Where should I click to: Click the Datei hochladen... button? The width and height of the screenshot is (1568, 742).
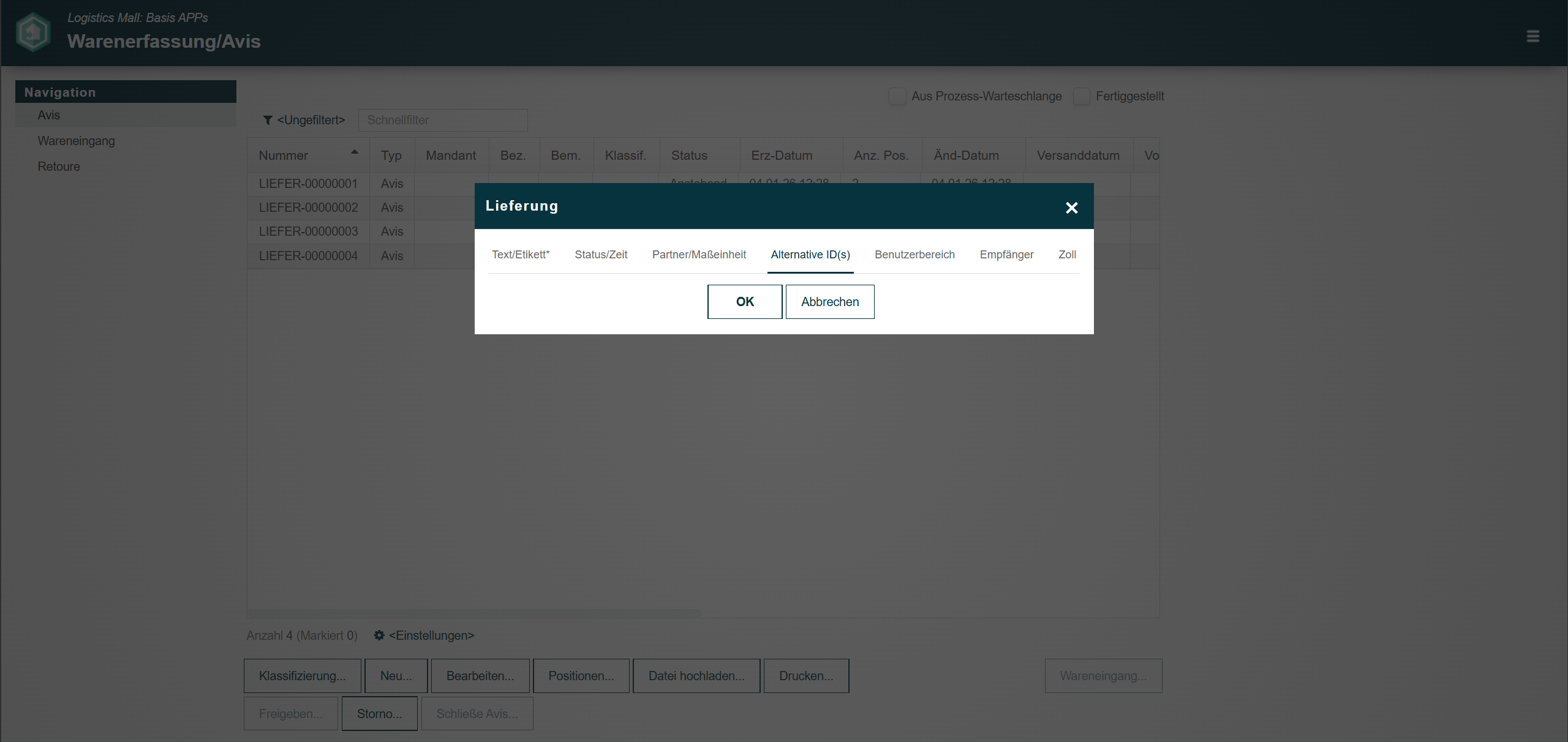pos(696,676)
